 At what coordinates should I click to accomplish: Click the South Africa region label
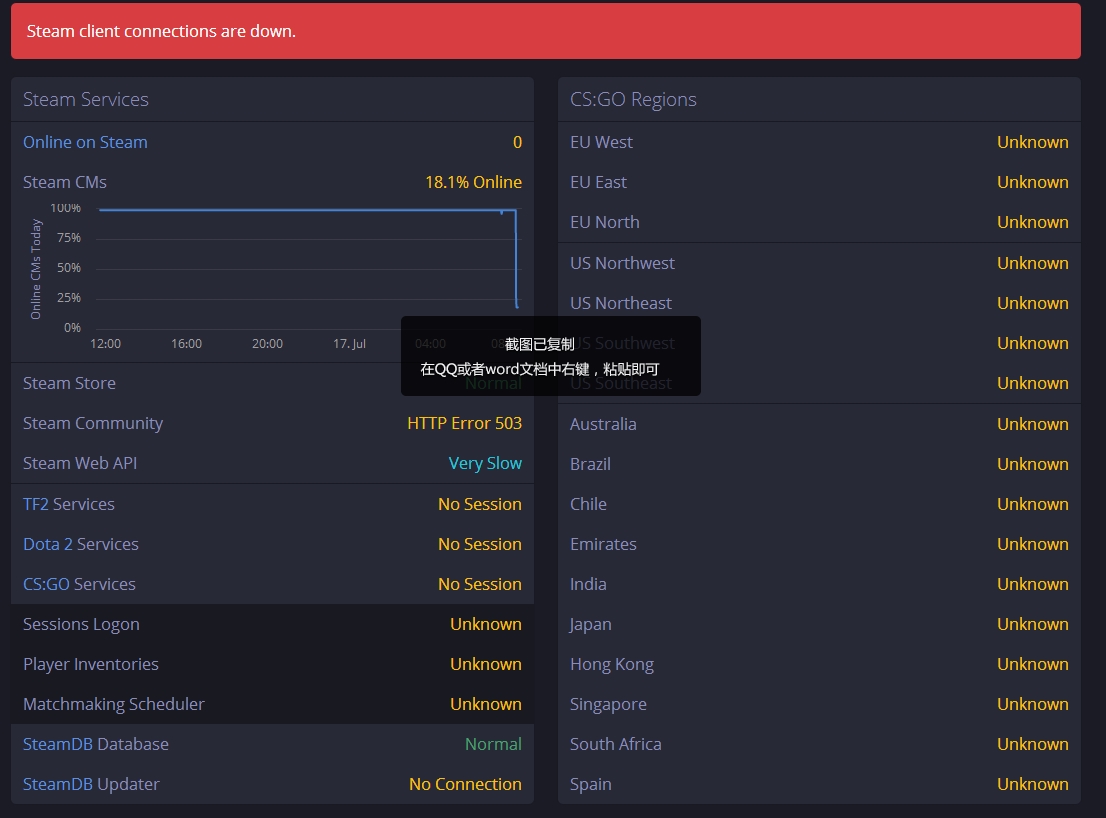click(x=616, y=744)
